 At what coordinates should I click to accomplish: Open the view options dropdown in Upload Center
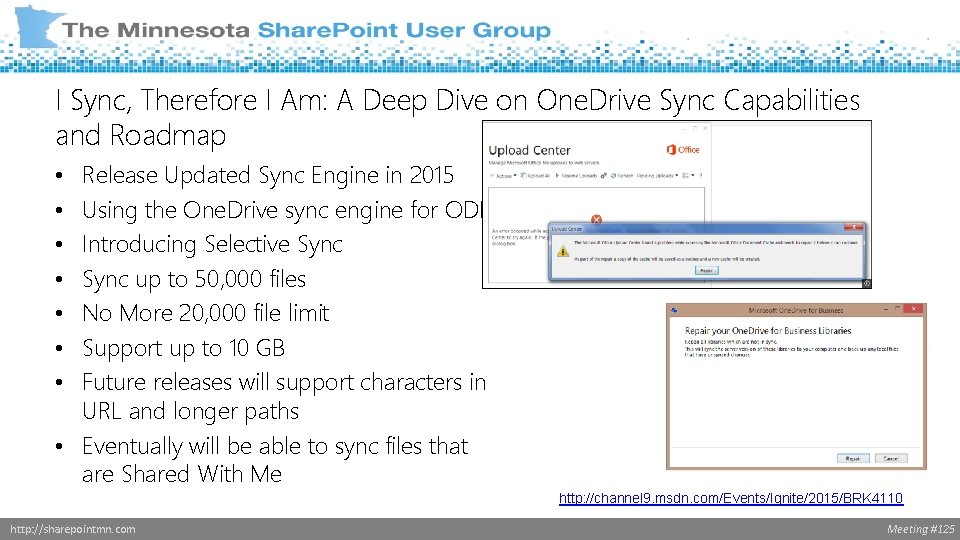[x=688, y=176]
